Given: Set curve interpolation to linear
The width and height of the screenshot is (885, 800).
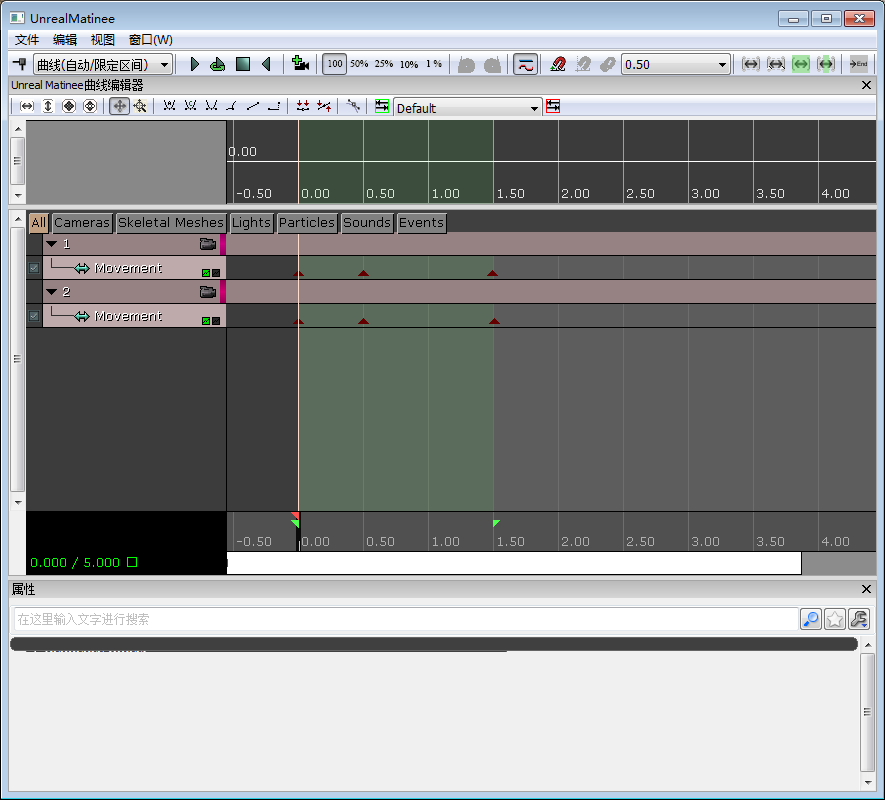Looking at the screenshot, I should 253,106.
